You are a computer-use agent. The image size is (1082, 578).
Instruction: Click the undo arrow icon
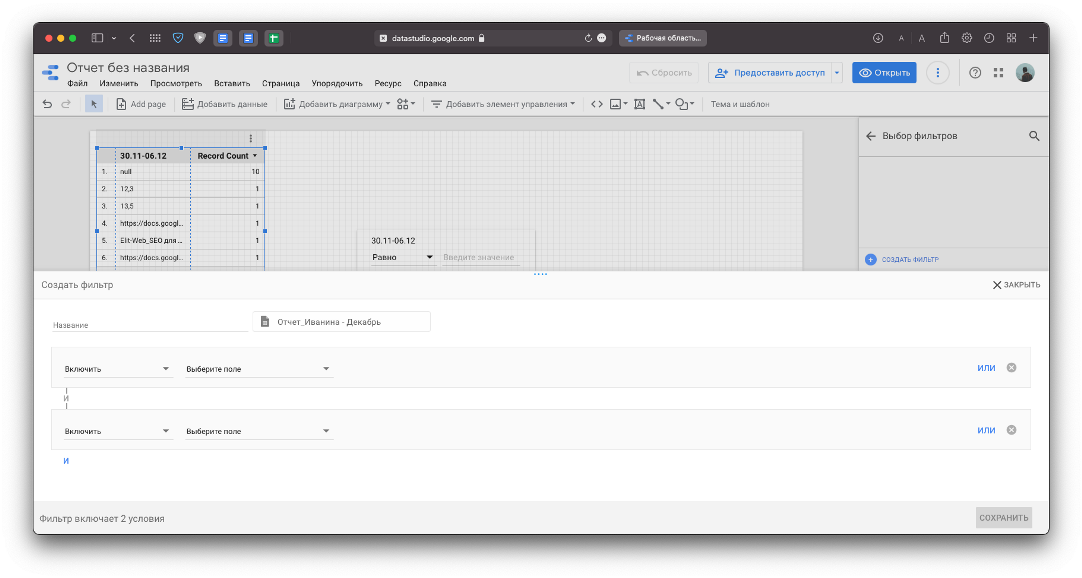[47, 104]
